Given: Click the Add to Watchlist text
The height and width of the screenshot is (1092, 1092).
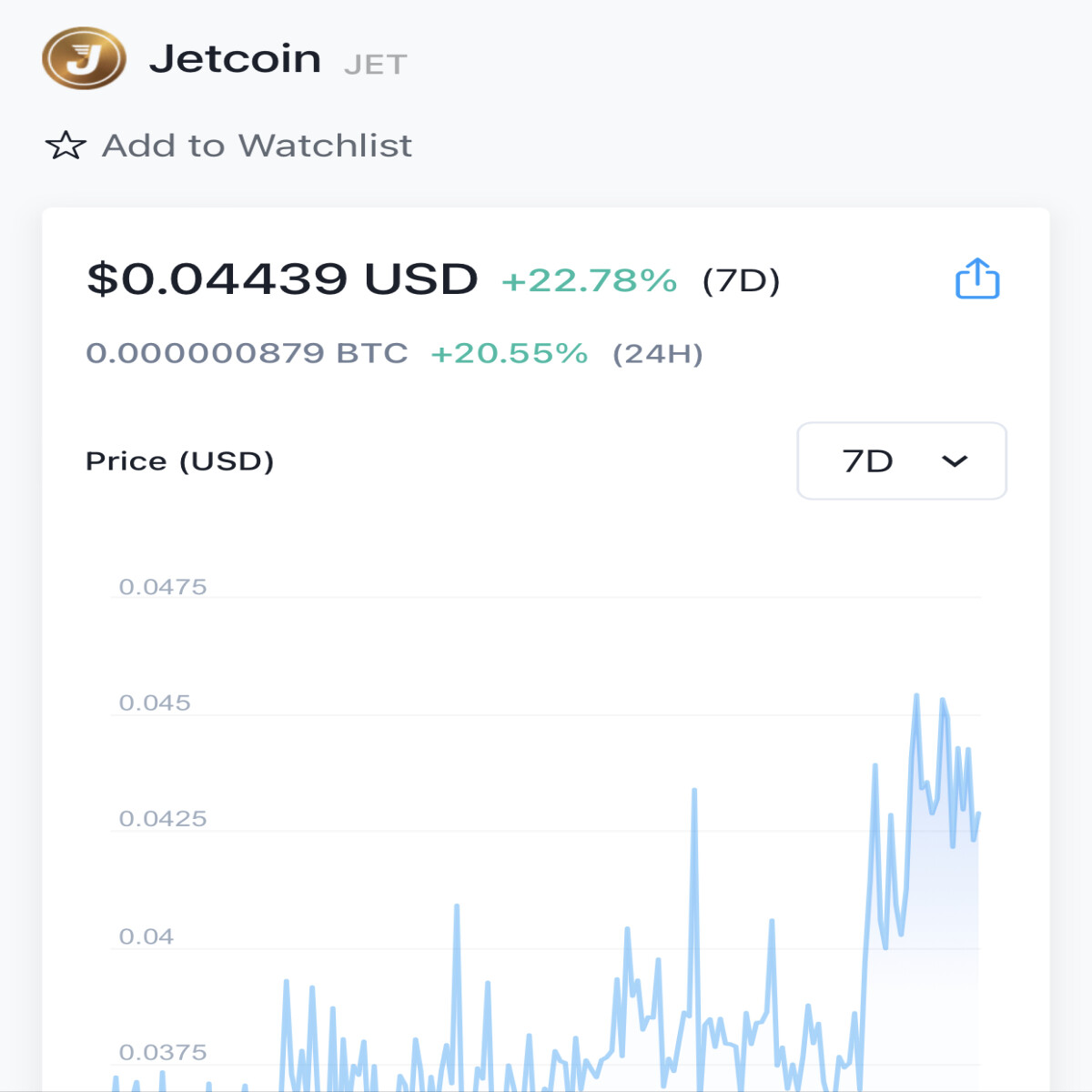Looking at the screenshot, I should (257, 146).
